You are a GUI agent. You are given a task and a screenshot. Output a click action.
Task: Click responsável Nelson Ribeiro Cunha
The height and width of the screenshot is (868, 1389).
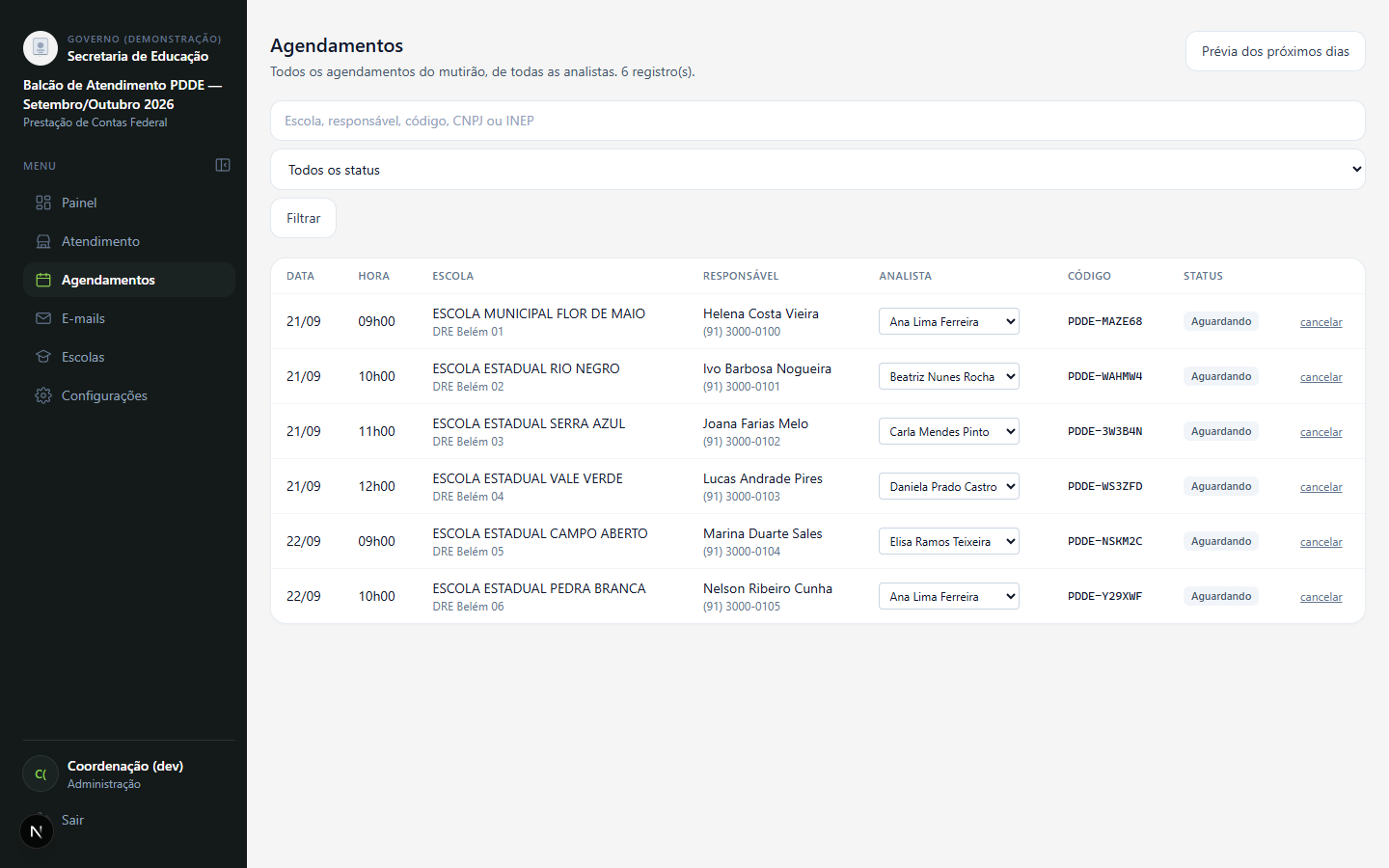[x=767, y=588]
